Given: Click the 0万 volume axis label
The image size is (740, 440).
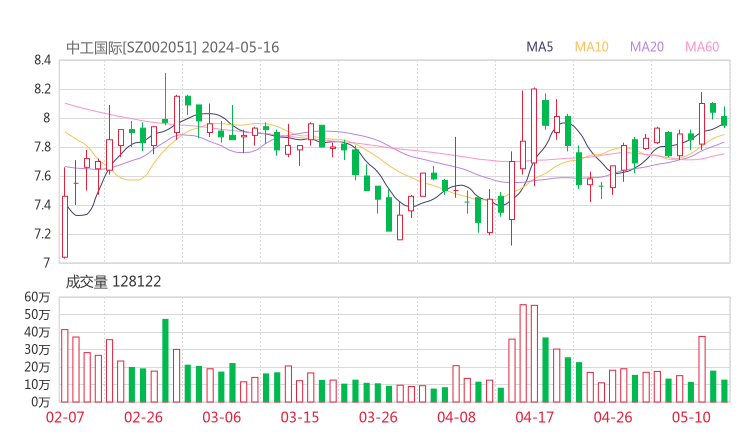Looking at the screenshot, I should (x=41, y=402).
